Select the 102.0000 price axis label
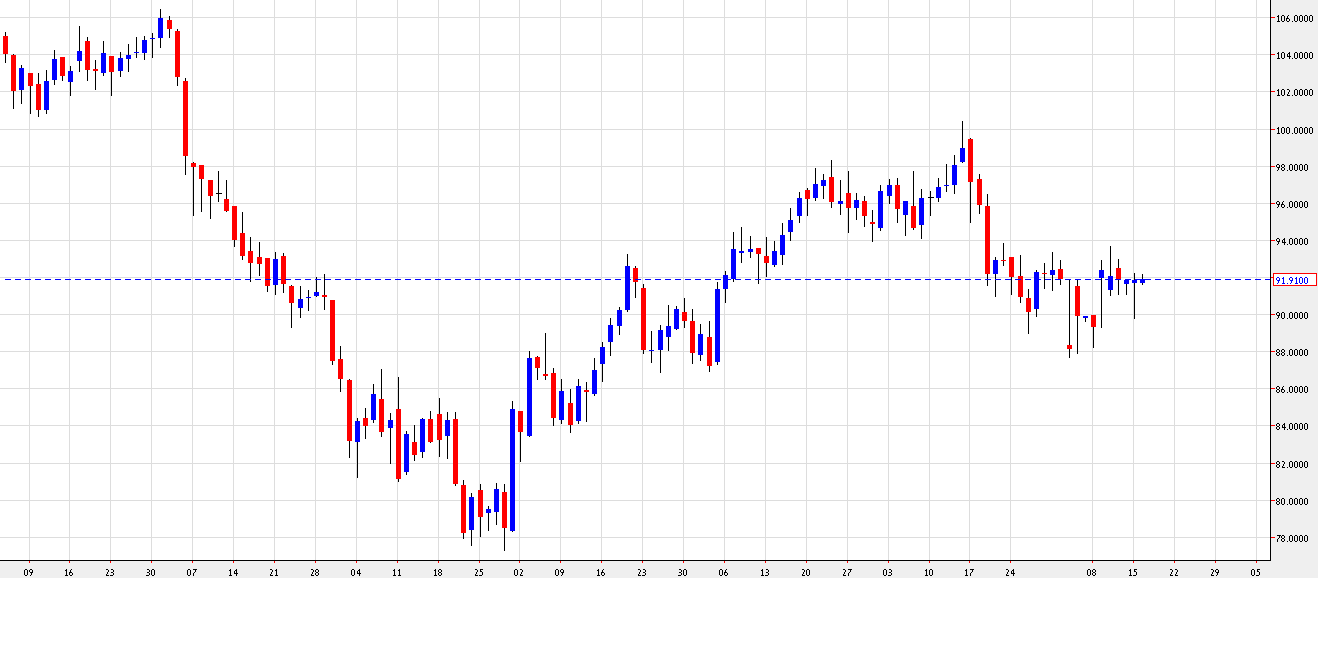 click(1294, 92)
